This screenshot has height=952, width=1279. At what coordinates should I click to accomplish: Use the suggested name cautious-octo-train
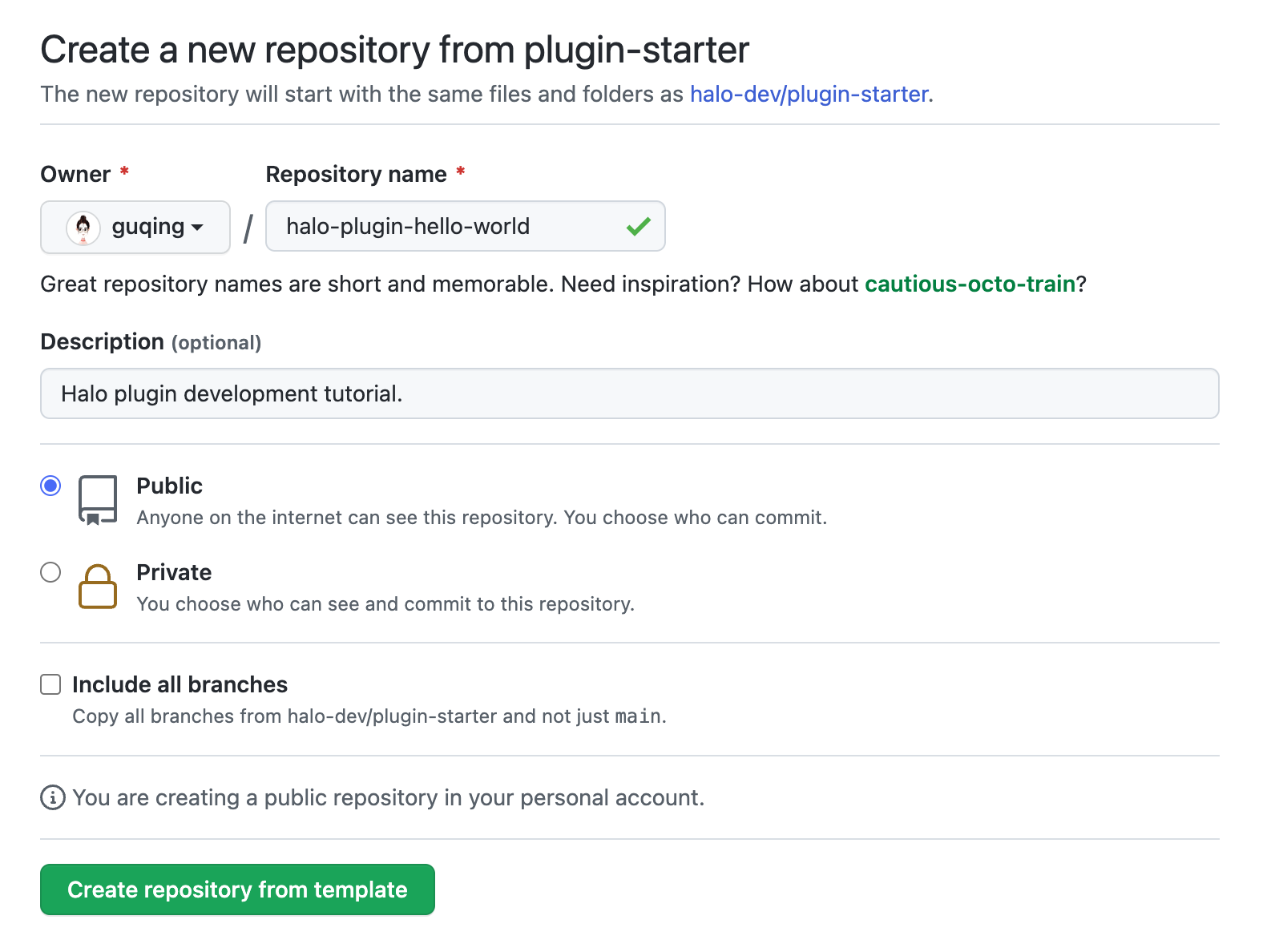(x=969, y=284)
